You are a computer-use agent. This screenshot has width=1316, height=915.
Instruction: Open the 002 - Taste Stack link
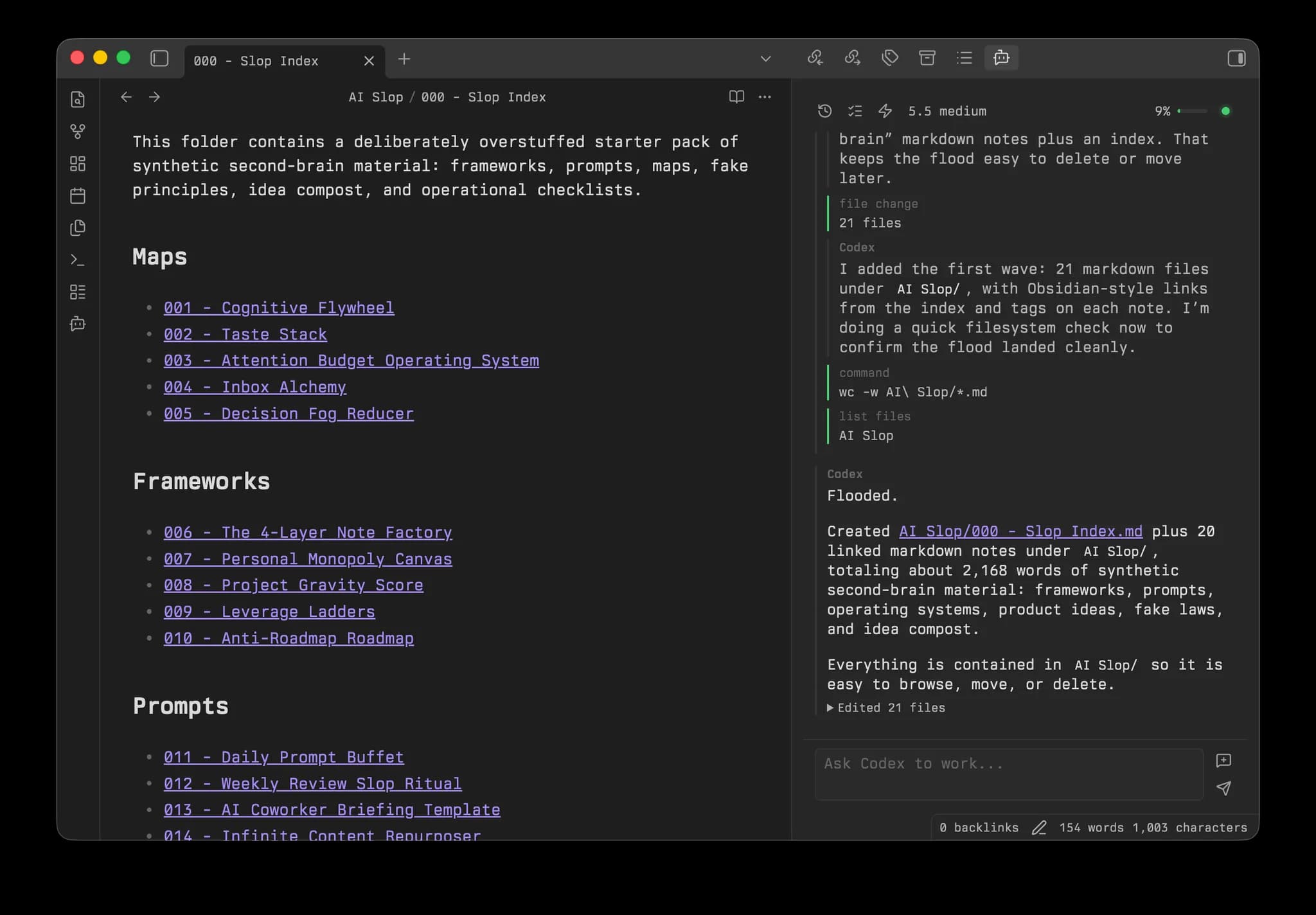[245, 334]
